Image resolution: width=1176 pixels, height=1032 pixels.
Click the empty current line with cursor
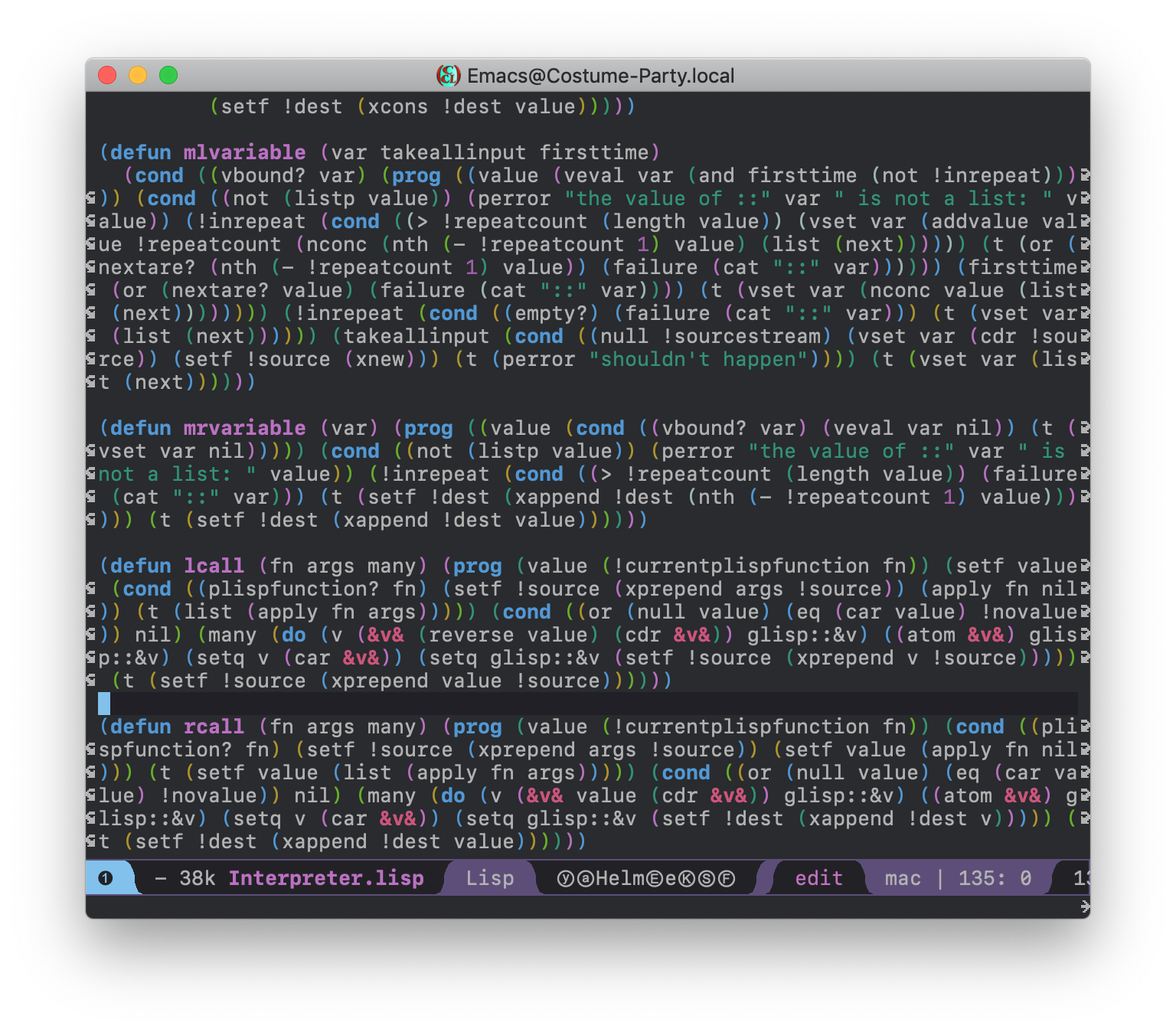(536, 704)
